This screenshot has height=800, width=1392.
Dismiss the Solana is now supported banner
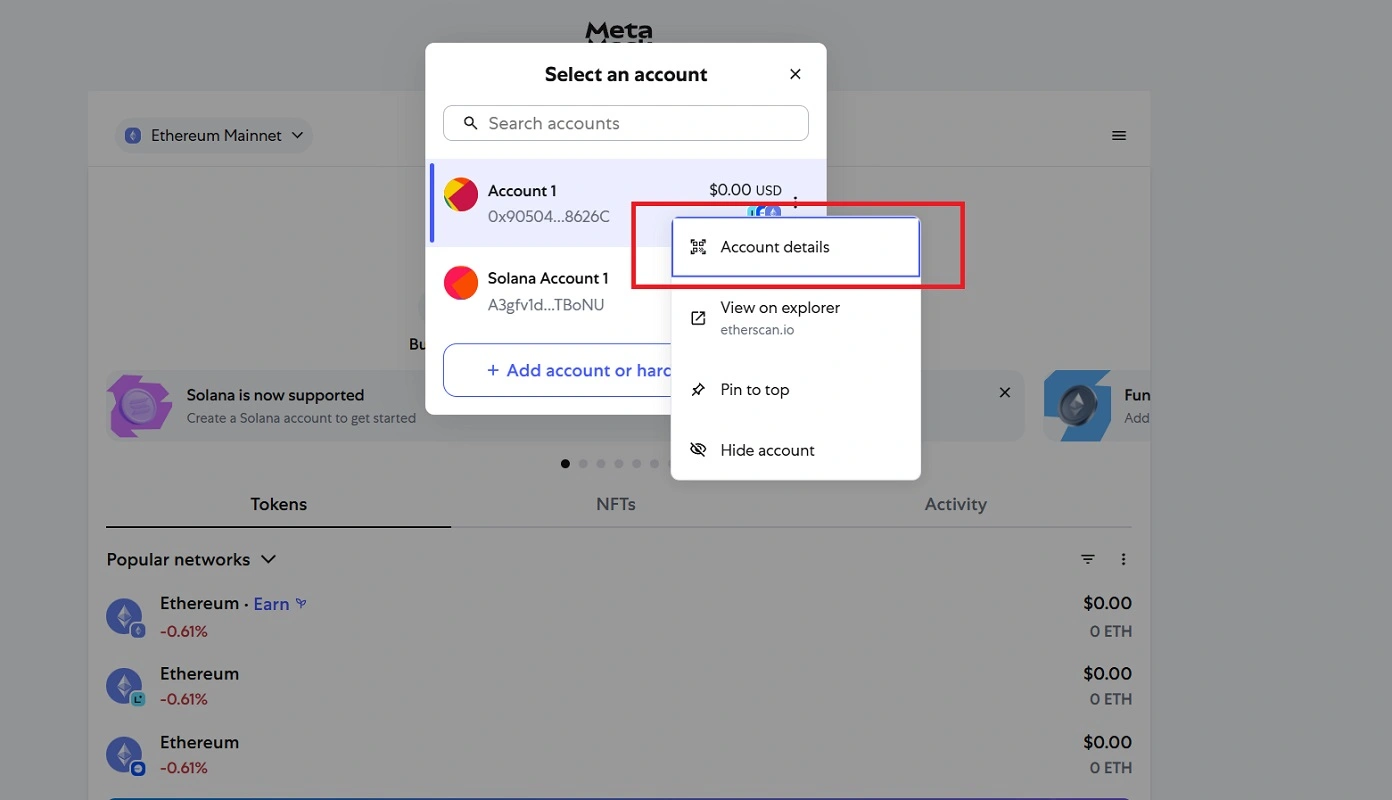point(1005,393)
